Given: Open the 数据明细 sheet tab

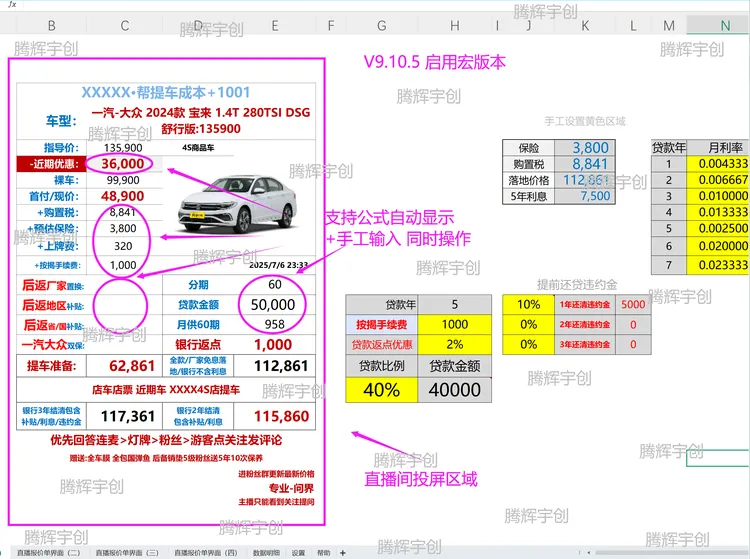Looking at the screenshot, I should [265, 552].
